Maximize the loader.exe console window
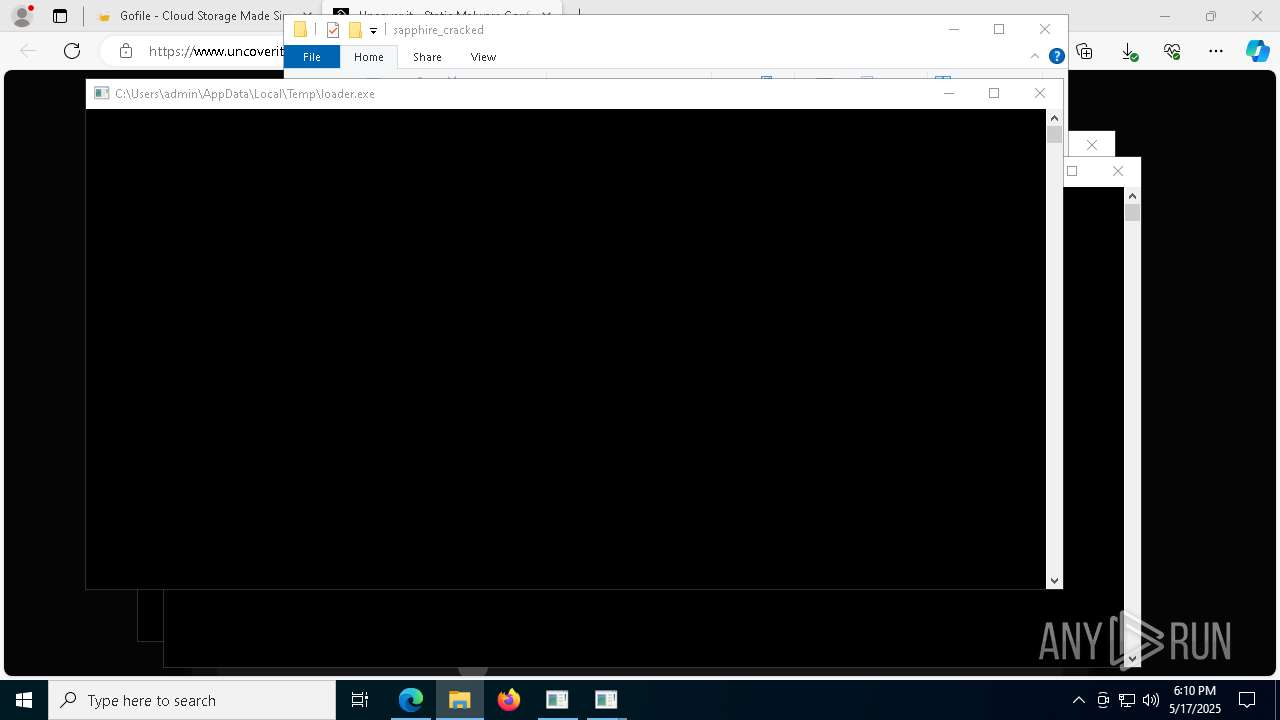 point(994,94)
